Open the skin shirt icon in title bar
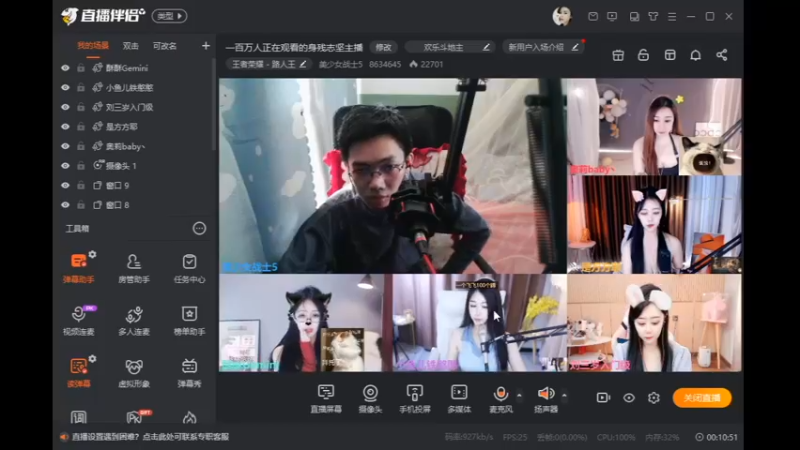800x450 pixels. 653,16
